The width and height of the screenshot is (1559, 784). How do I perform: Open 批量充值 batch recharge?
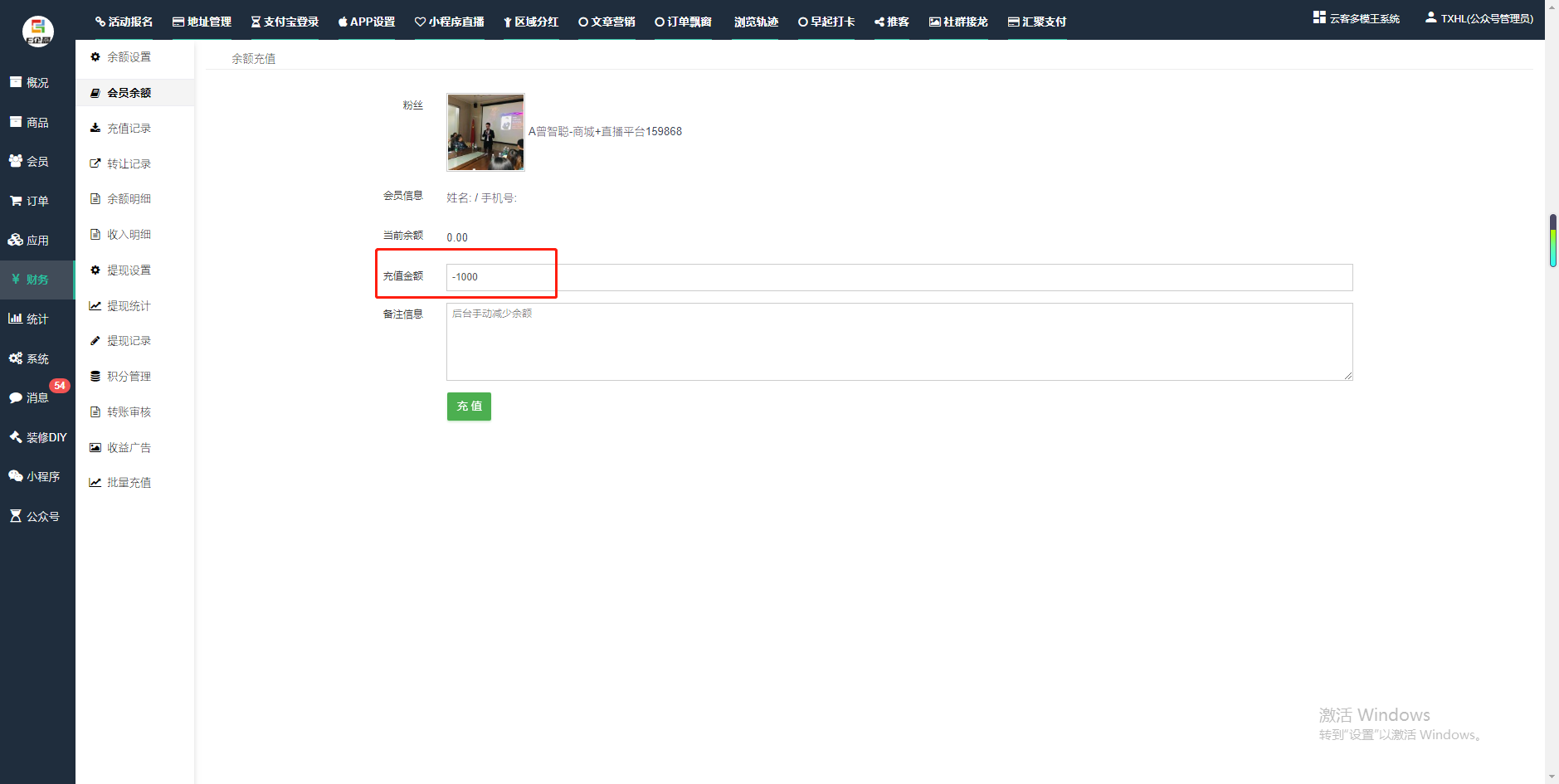coord(129,483)
